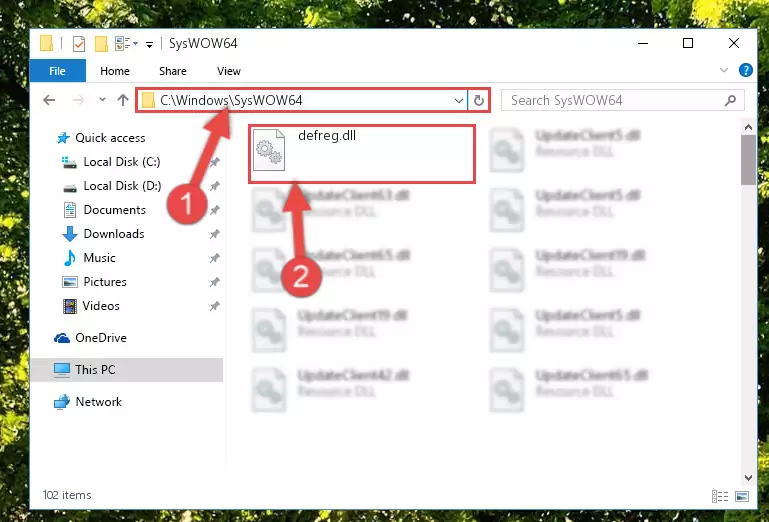Open Documents in sidebar
Image resolution: width=769 pixels, height=522 pixels.
114,210
